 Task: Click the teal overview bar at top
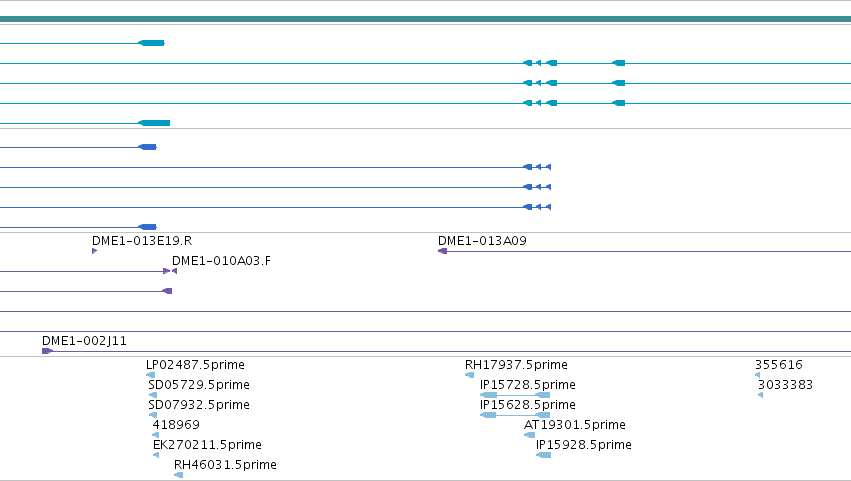pyautogui.click(x=426, y=19)
